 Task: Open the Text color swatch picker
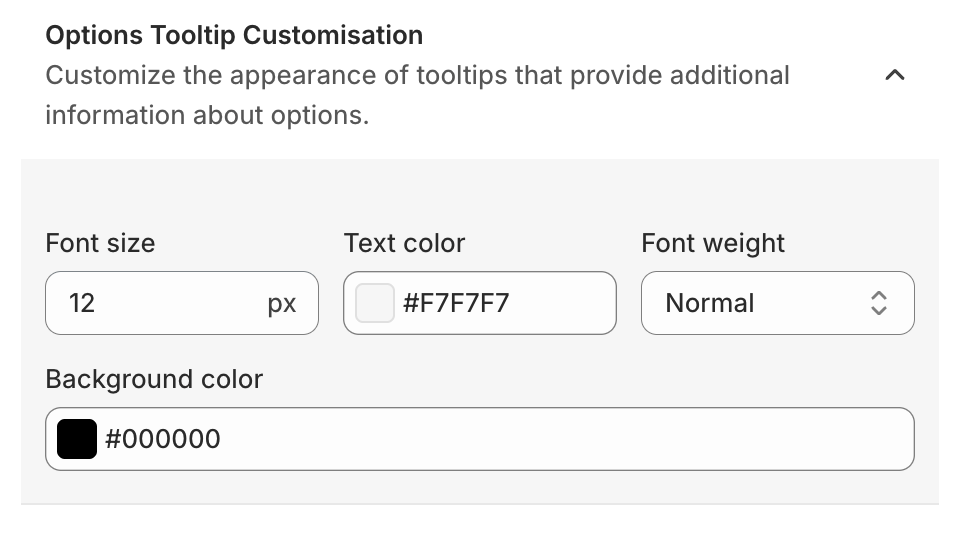coord(375,303)
